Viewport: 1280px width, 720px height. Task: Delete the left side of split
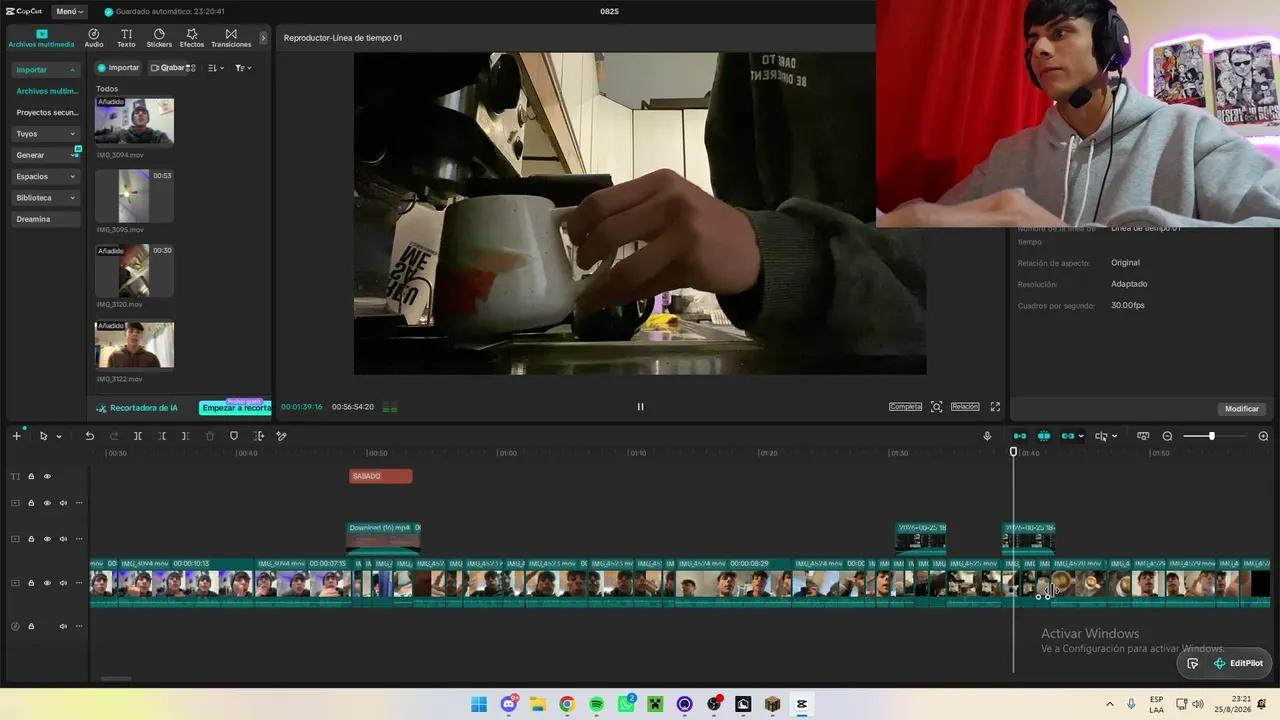(162, 436)
